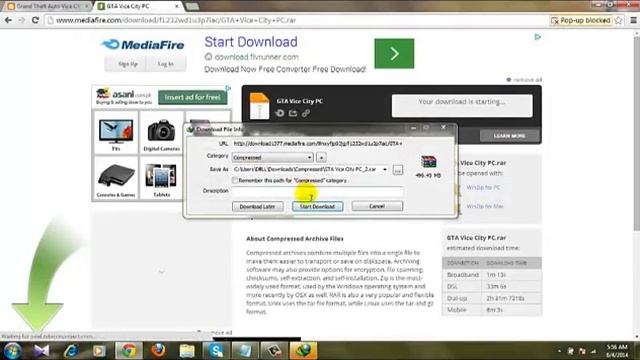Image resolution: width=640 pixels, height=360 pixels.
Task: Click the Digital Cameras thumbnail
Action: pos(162,133)
